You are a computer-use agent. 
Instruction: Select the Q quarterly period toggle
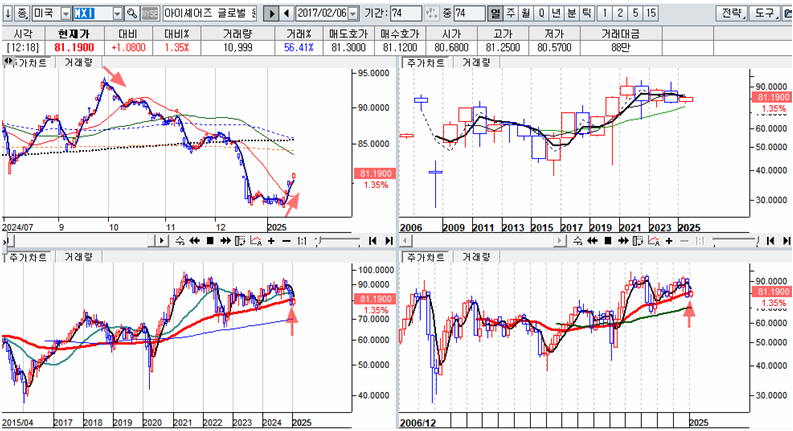click(541, 13)
